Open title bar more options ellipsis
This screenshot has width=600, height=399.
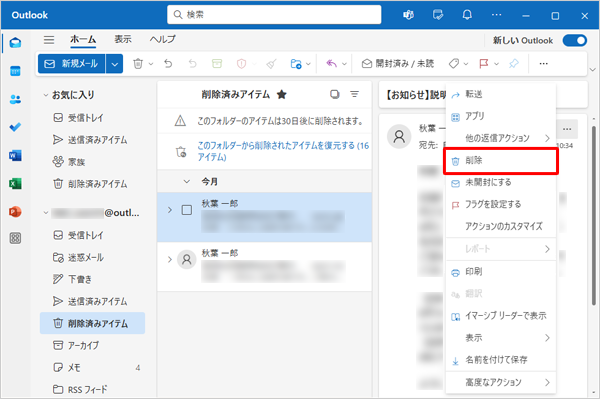496,15
